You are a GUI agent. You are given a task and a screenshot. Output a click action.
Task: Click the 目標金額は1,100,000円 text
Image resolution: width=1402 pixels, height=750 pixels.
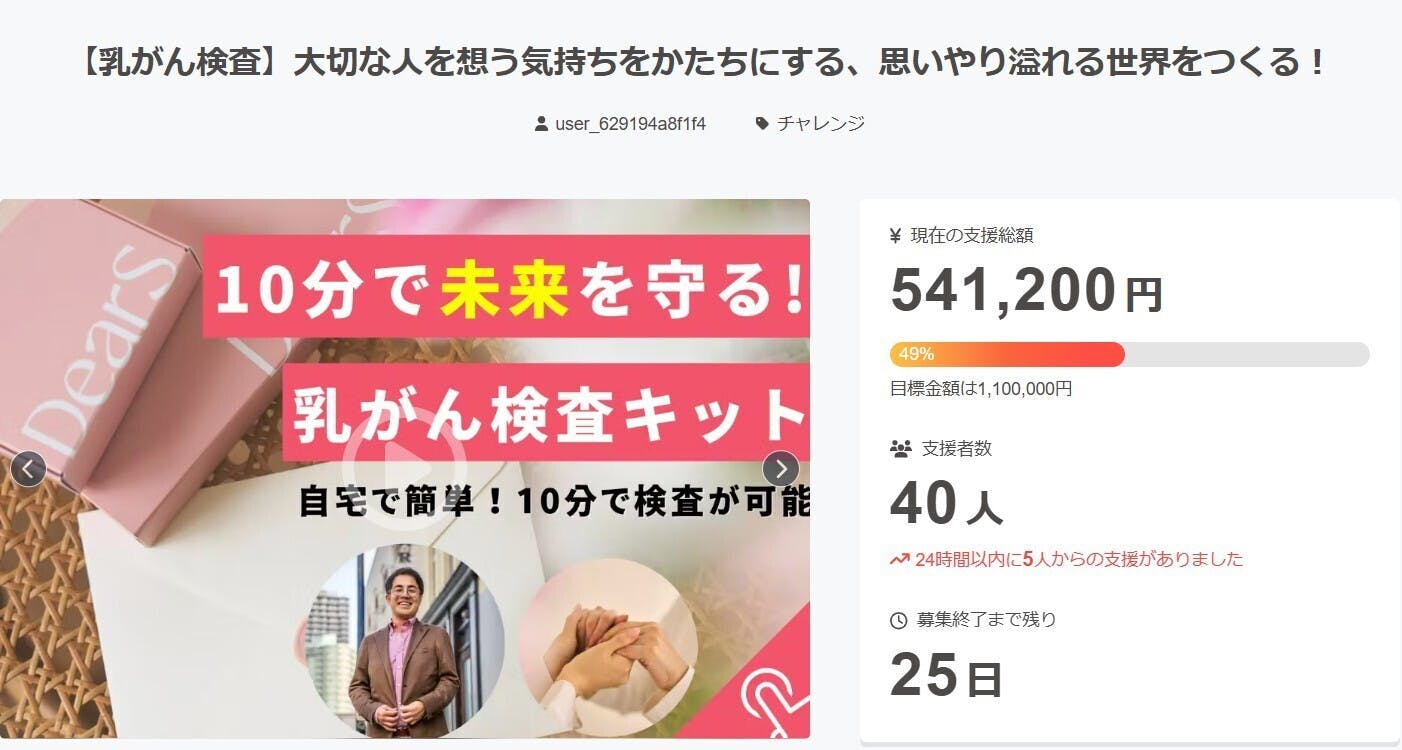(981, 388)
